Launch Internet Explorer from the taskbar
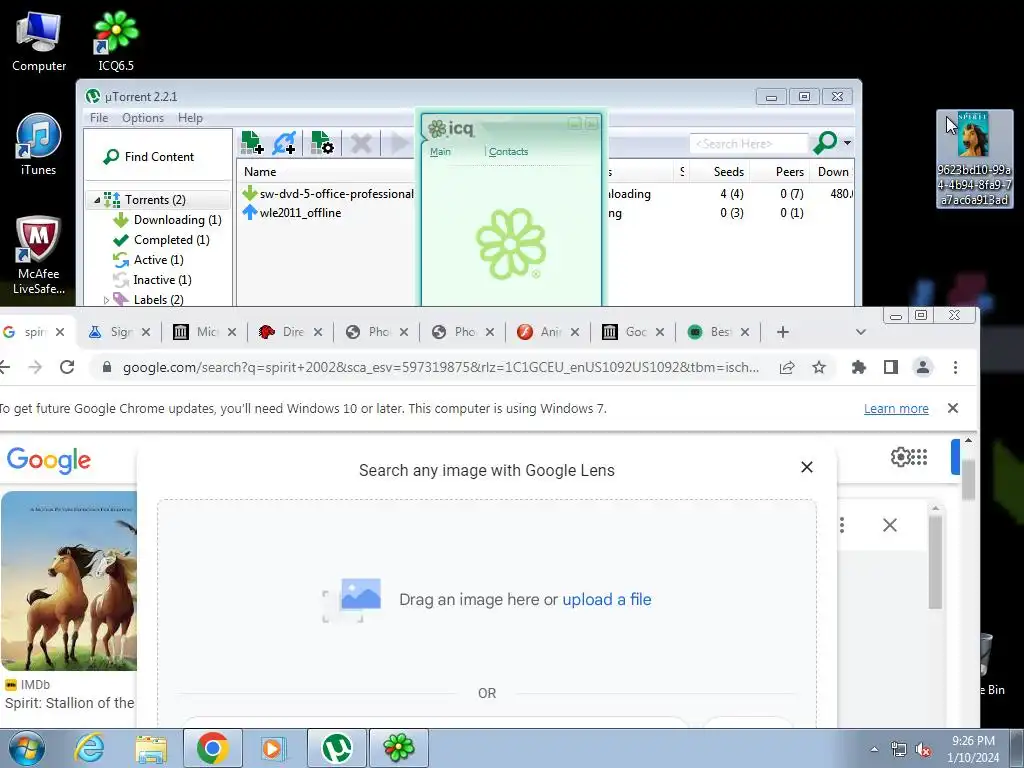 point(89,748)
